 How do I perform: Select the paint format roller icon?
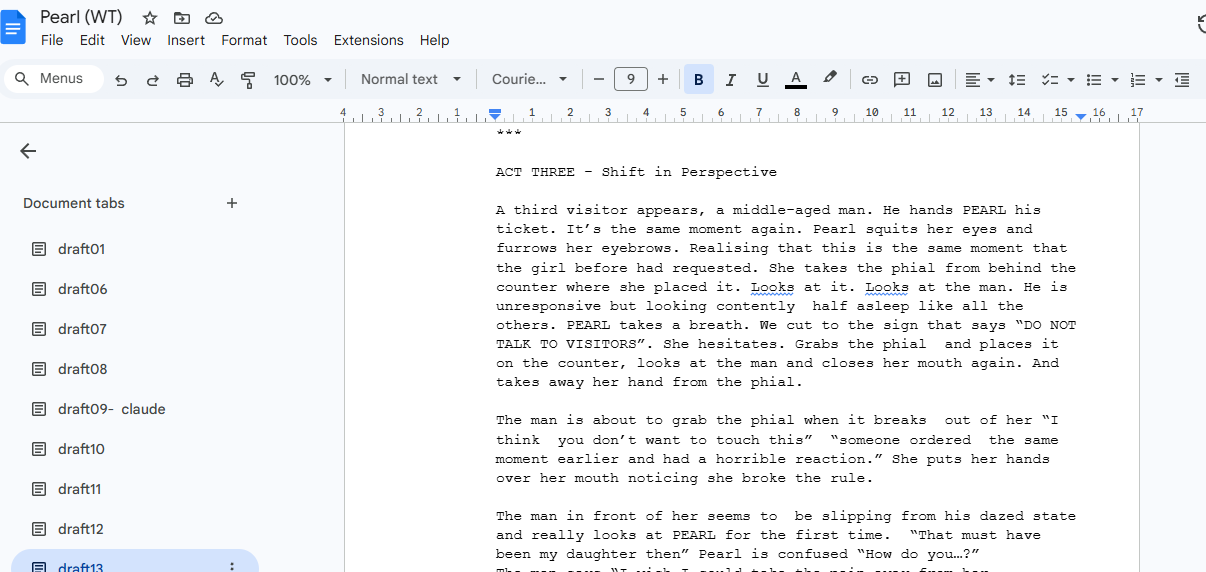[248, 80]
